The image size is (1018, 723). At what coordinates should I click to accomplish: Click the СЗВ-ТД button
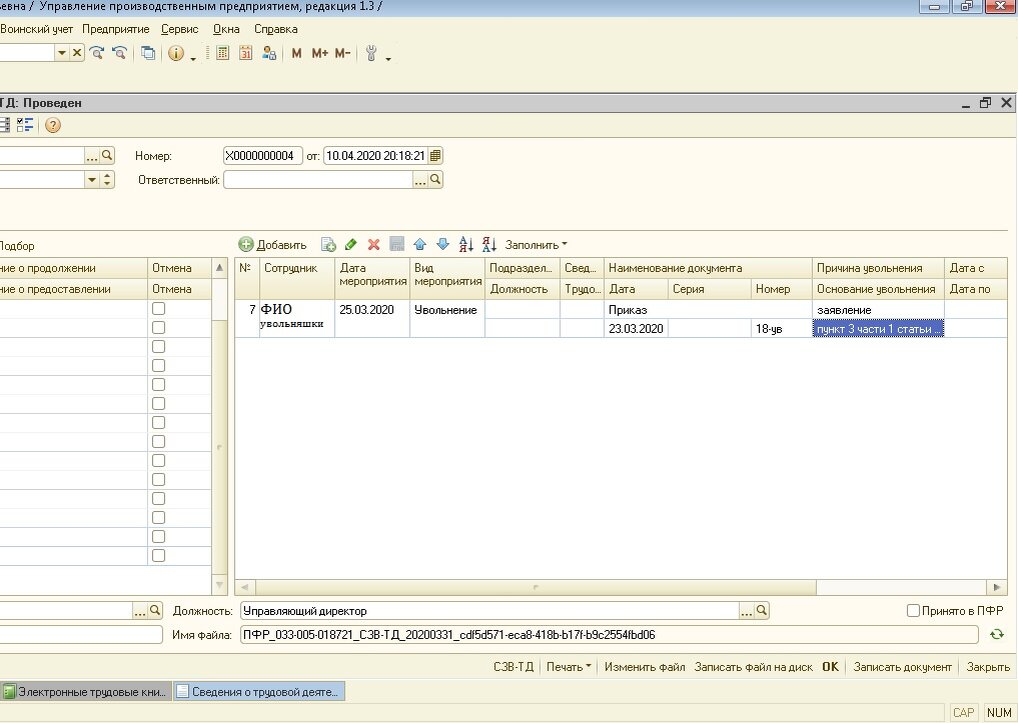[514, 667]
